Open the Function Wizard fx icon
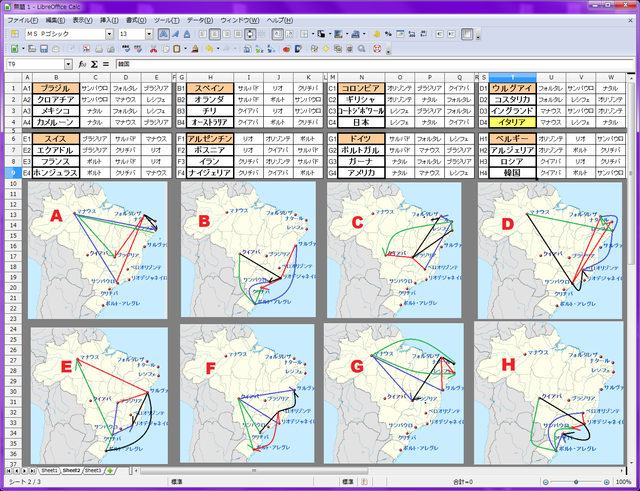The height and width of the screenshot is (491, 640). [x=82, y=64]
